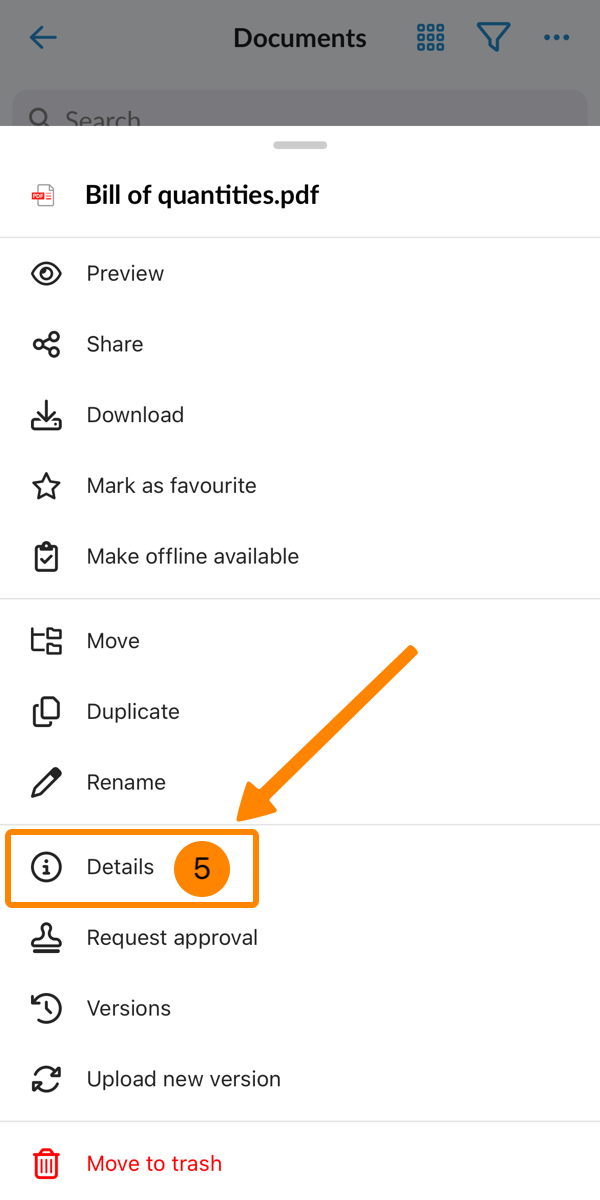Switch to grid view icon

click(x=430, y=38)
